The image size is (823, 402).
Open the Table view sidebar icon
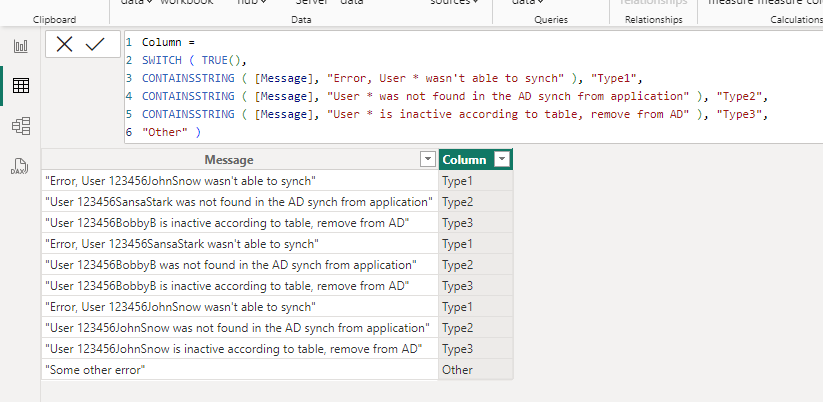20,86
